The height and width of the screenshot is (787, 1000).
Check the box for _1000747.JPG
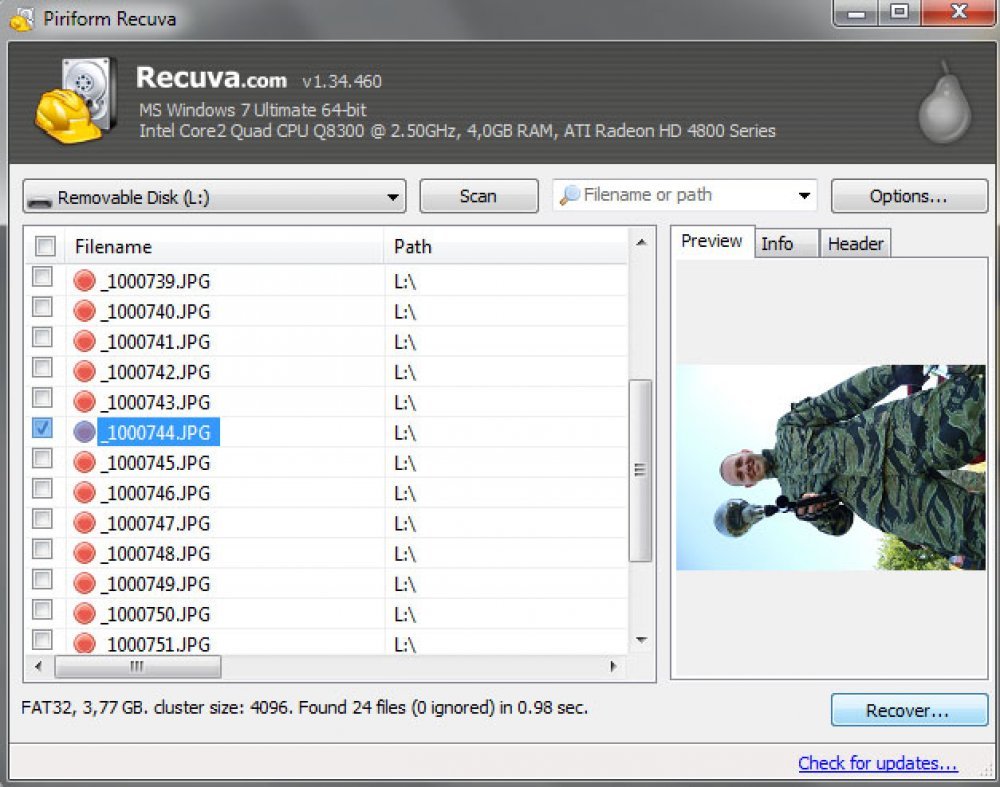tap(42, 519)
